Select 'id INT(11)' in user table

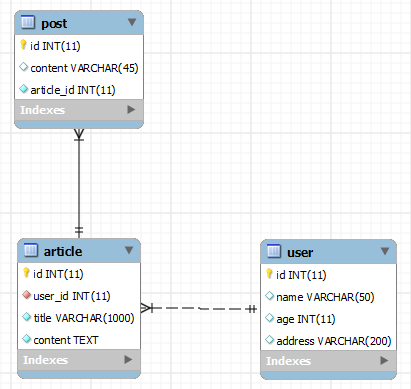tap(301, 275)
